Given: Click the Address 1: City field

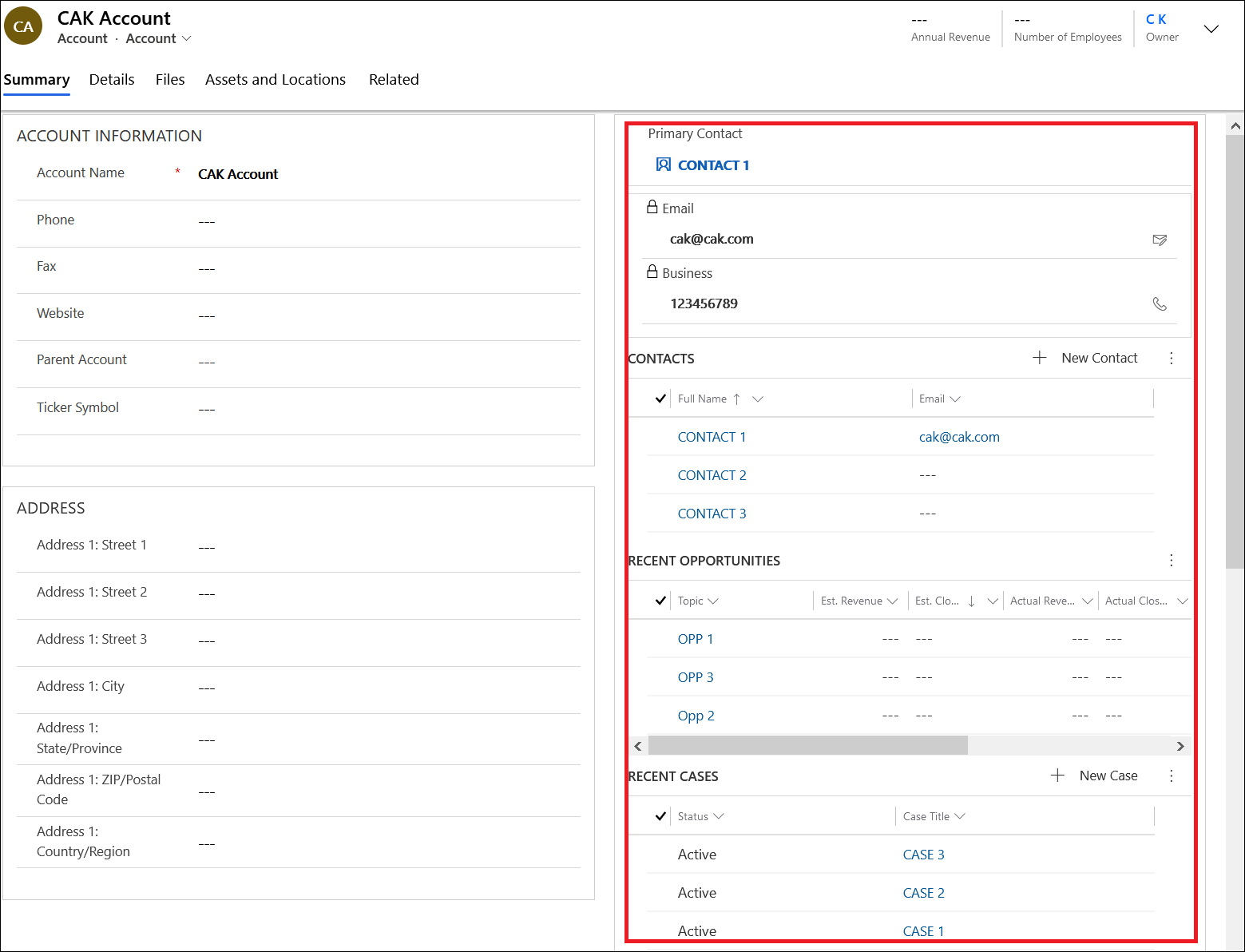Looking at the screenshot, I should pos(299,687).
